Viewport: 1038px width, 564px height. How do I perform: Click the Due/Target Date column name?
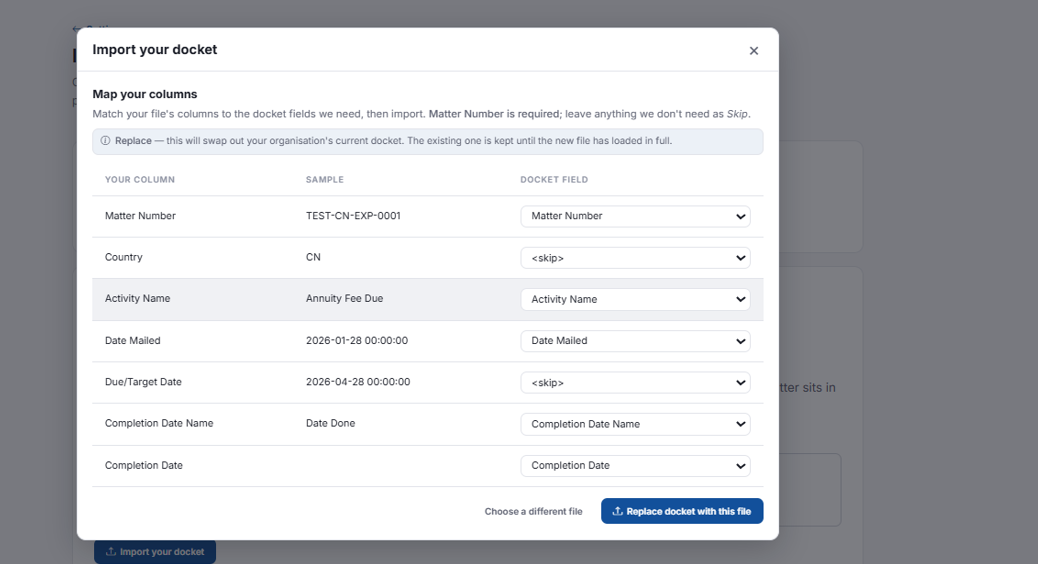coord(143,382)
